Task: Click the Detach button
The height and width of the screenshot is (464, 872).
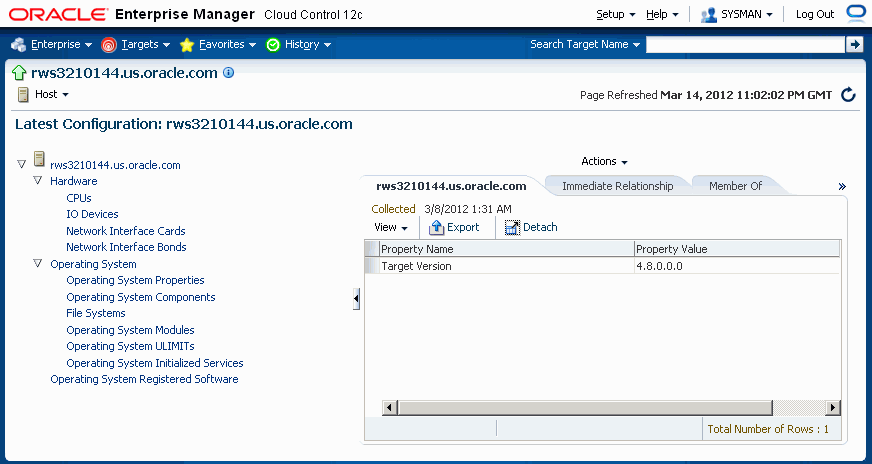Action: (531, 227)
